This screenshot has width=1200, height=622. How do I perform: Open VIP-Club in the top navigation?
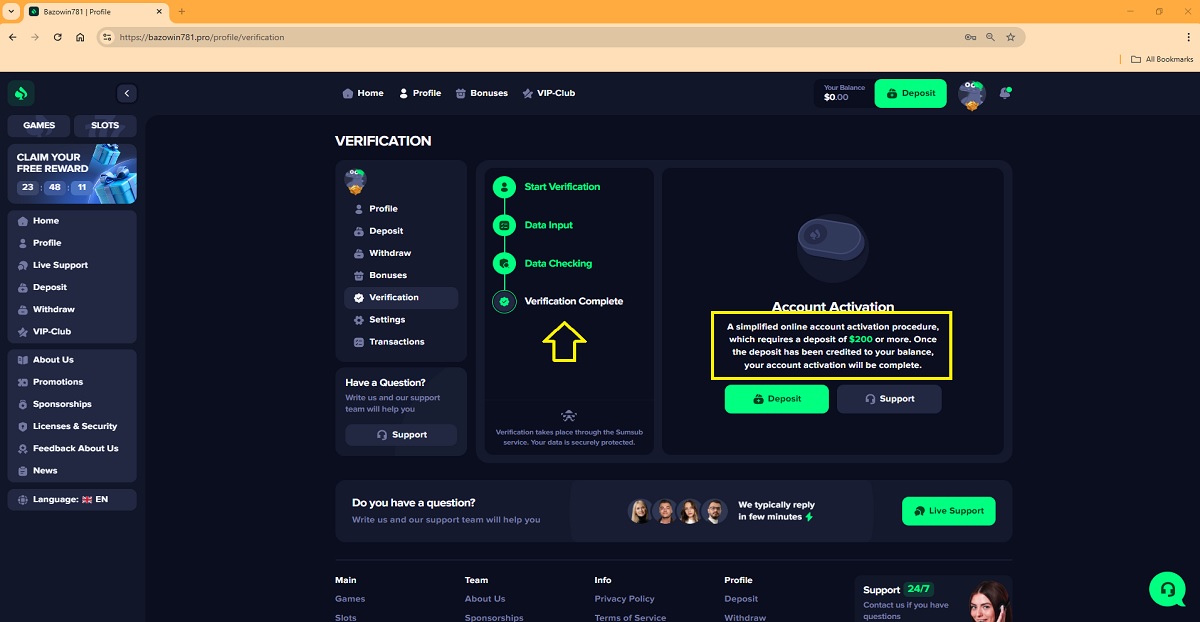pyautogui.click(x=548, y=93)
